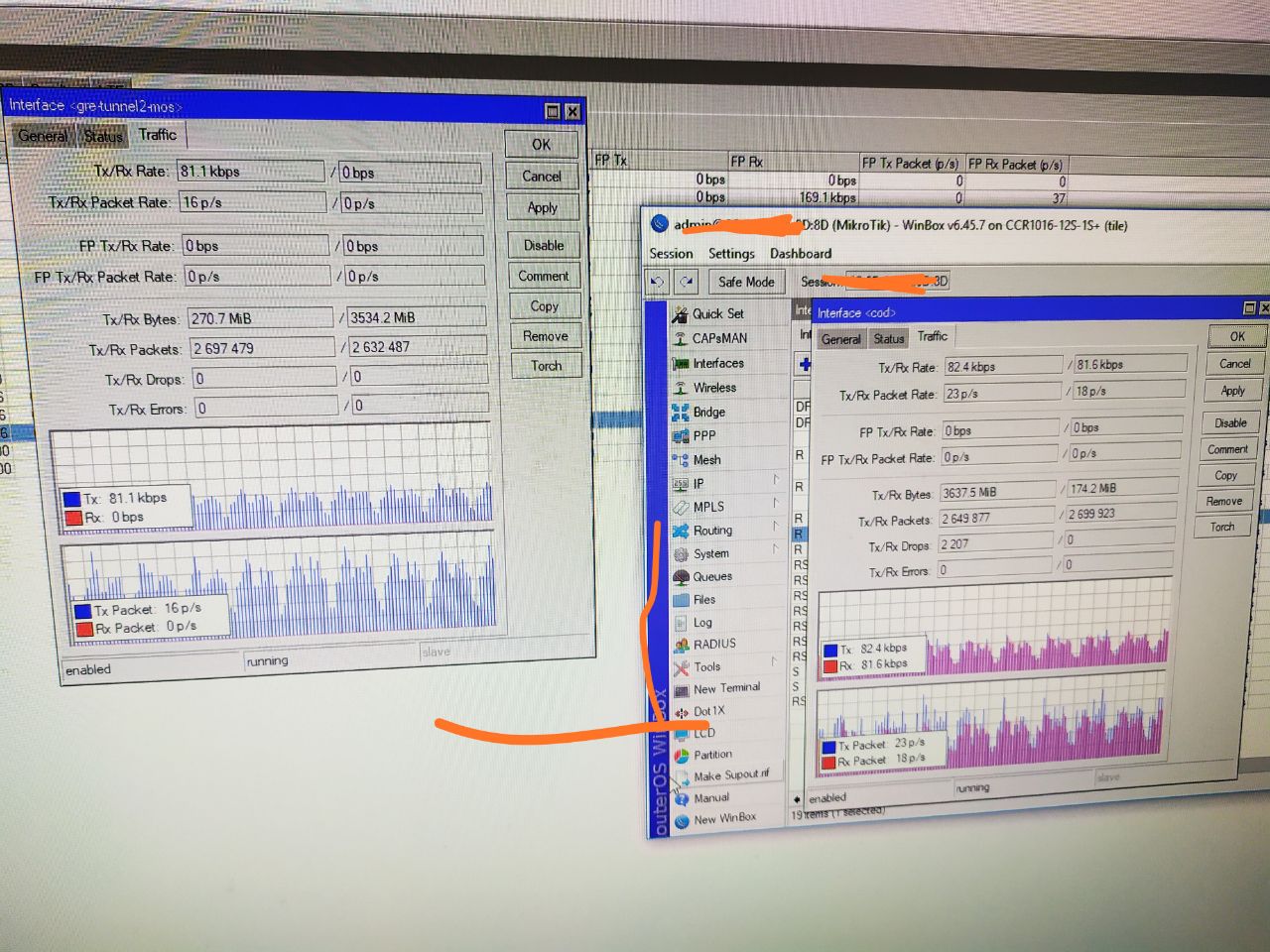Click Apply in gre-tunnel2-mos window
Image resolution: width=1270 pixels, height=952 pixels.
pos(543,207)
